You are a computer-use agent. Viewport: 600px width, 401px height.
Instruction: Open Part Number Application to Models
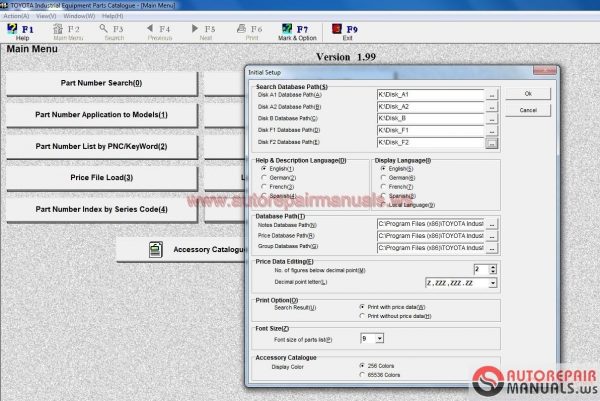click(x=101, y=115)
